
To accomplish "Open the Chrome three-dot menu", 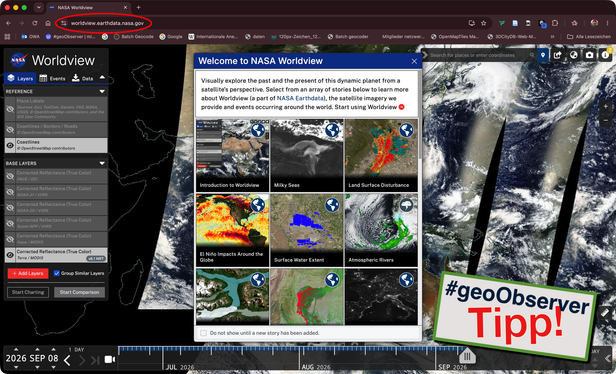I will (x=607, y=23).
